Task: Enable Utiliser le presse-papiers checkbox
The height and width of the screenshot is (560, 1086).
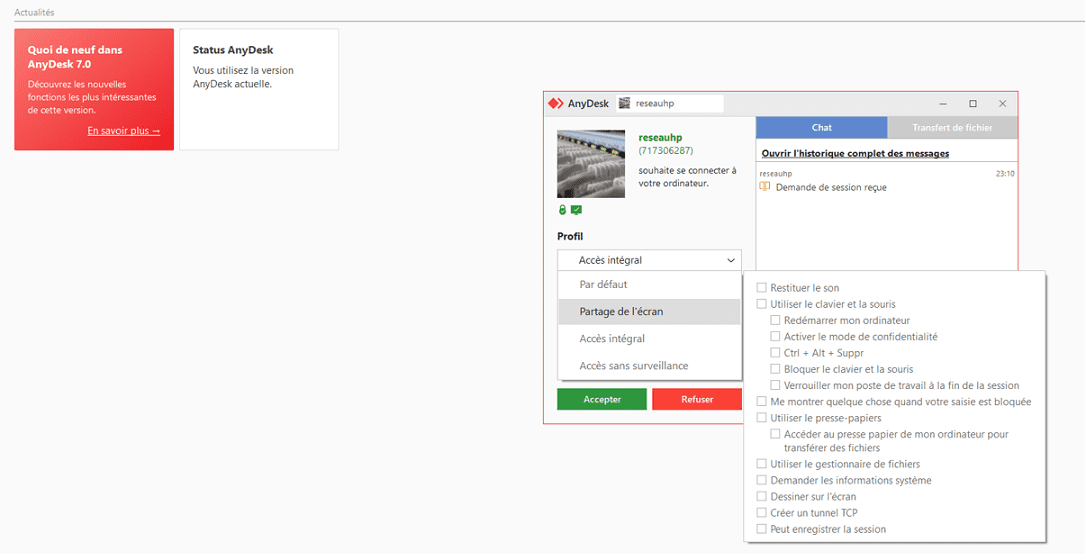Action: [762, 417]
